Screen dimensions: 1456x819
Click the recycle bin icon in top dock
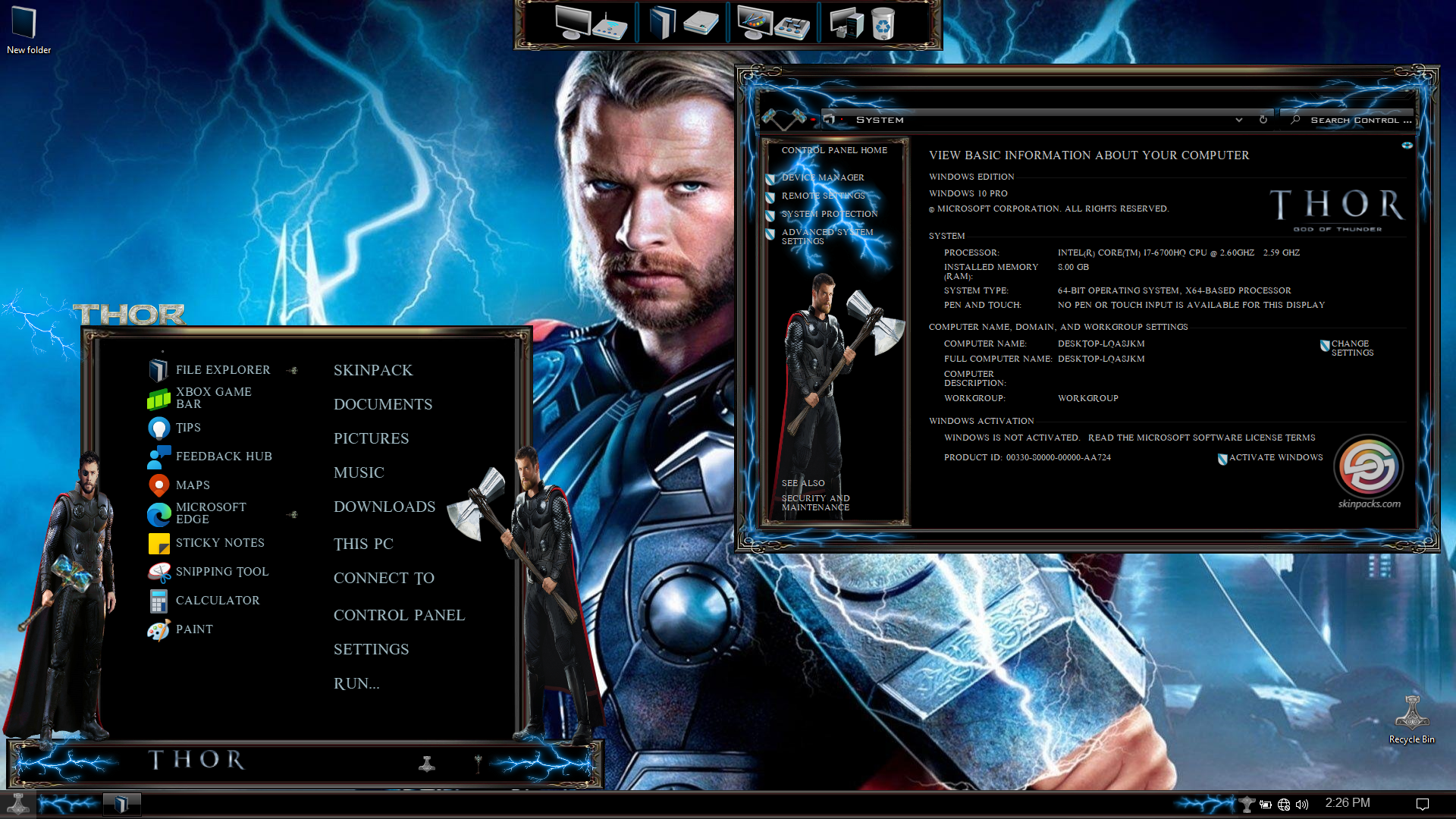coord(883,24)
